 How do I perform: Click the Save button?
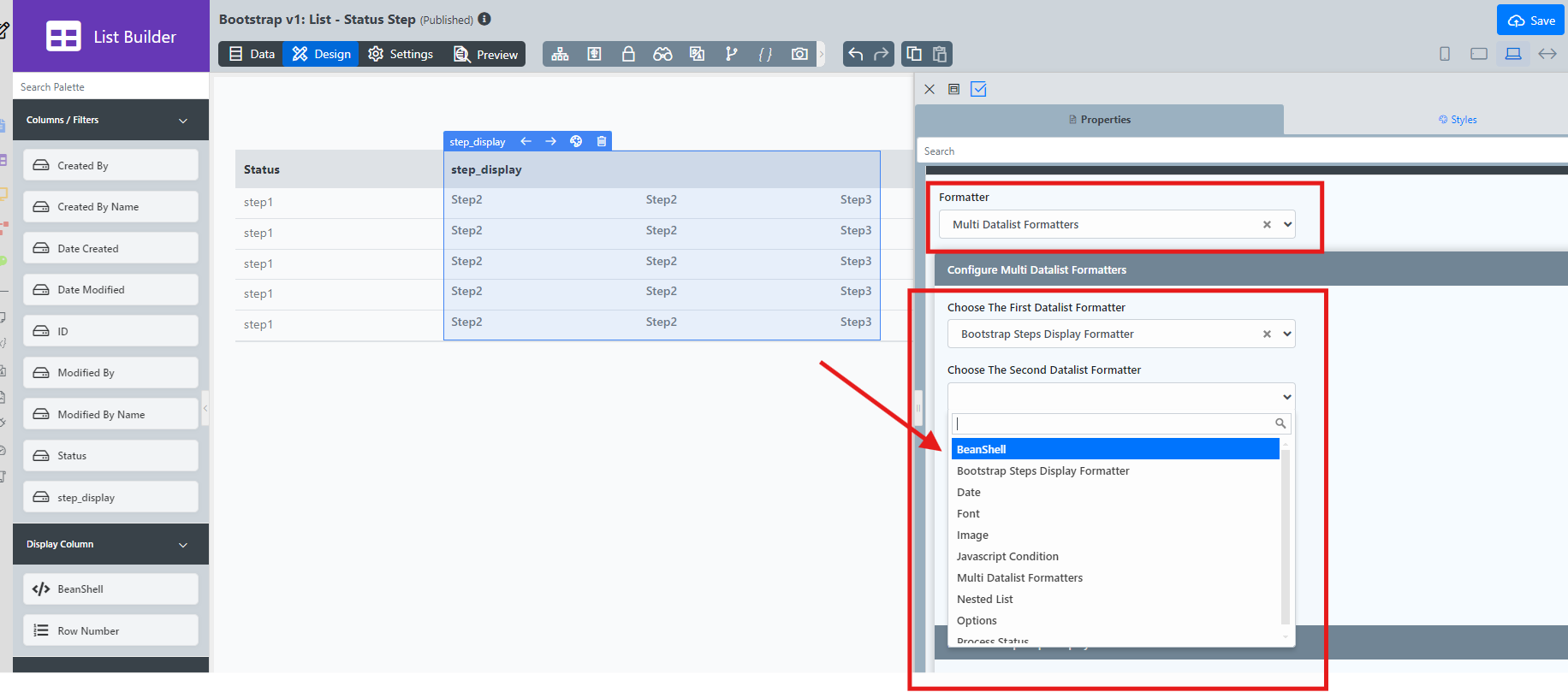1530,21
